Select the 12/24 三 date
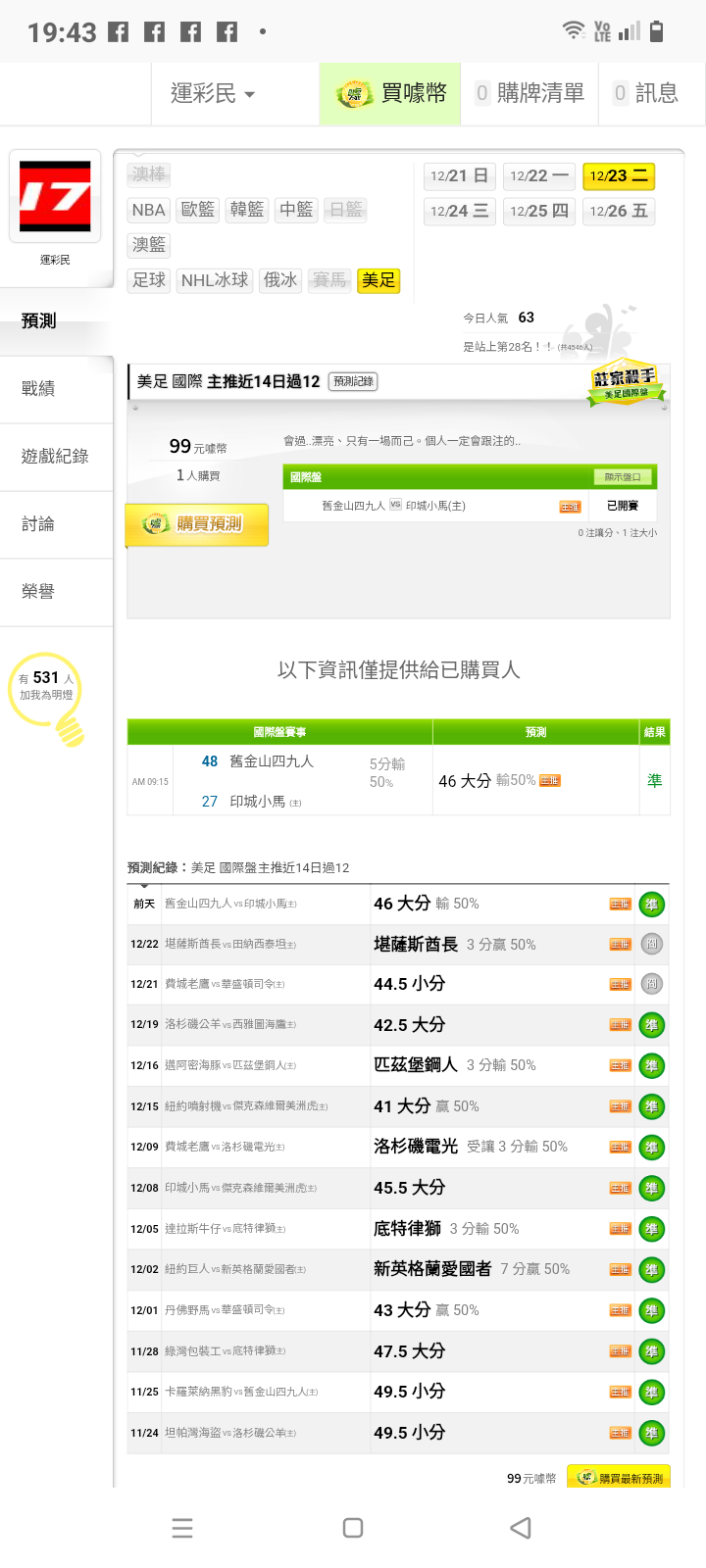Viewport: 706px width, 1568px height. click(x=459, y=211)
